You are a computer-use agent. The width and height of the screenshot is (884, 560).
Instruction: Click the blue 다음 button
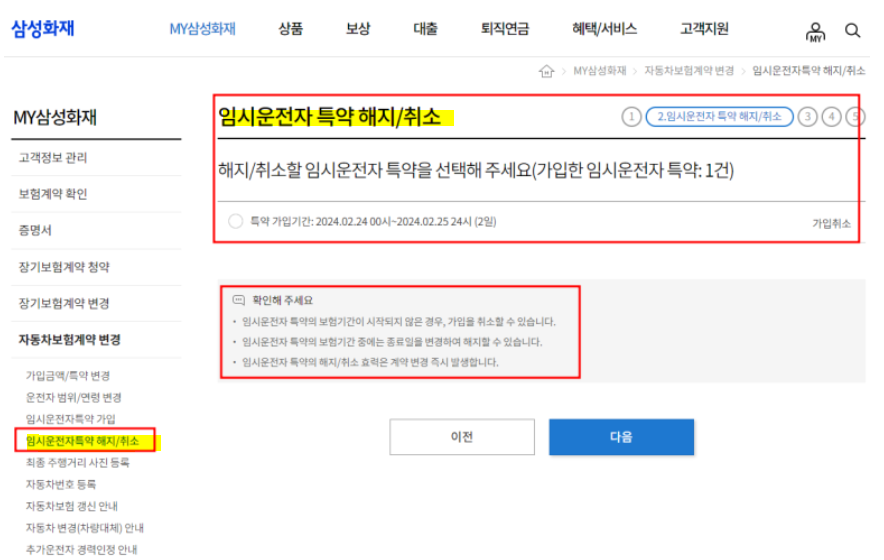tap(621, 436)
